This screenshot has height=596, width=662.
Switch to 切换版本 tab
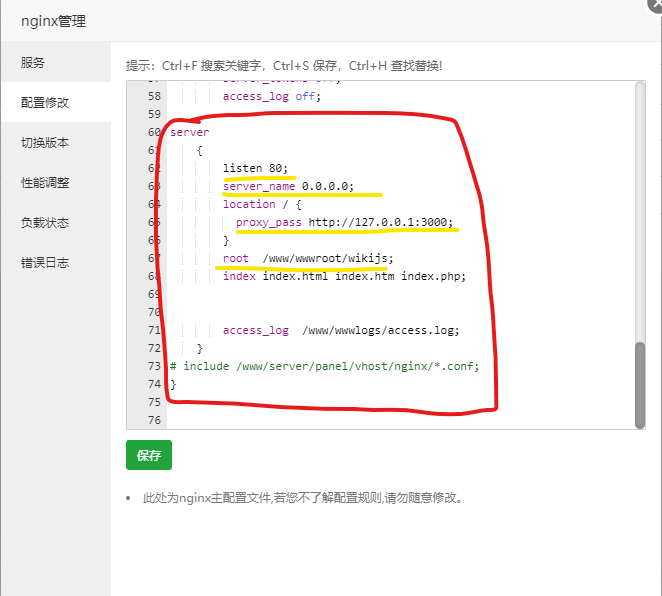point(56,143)
